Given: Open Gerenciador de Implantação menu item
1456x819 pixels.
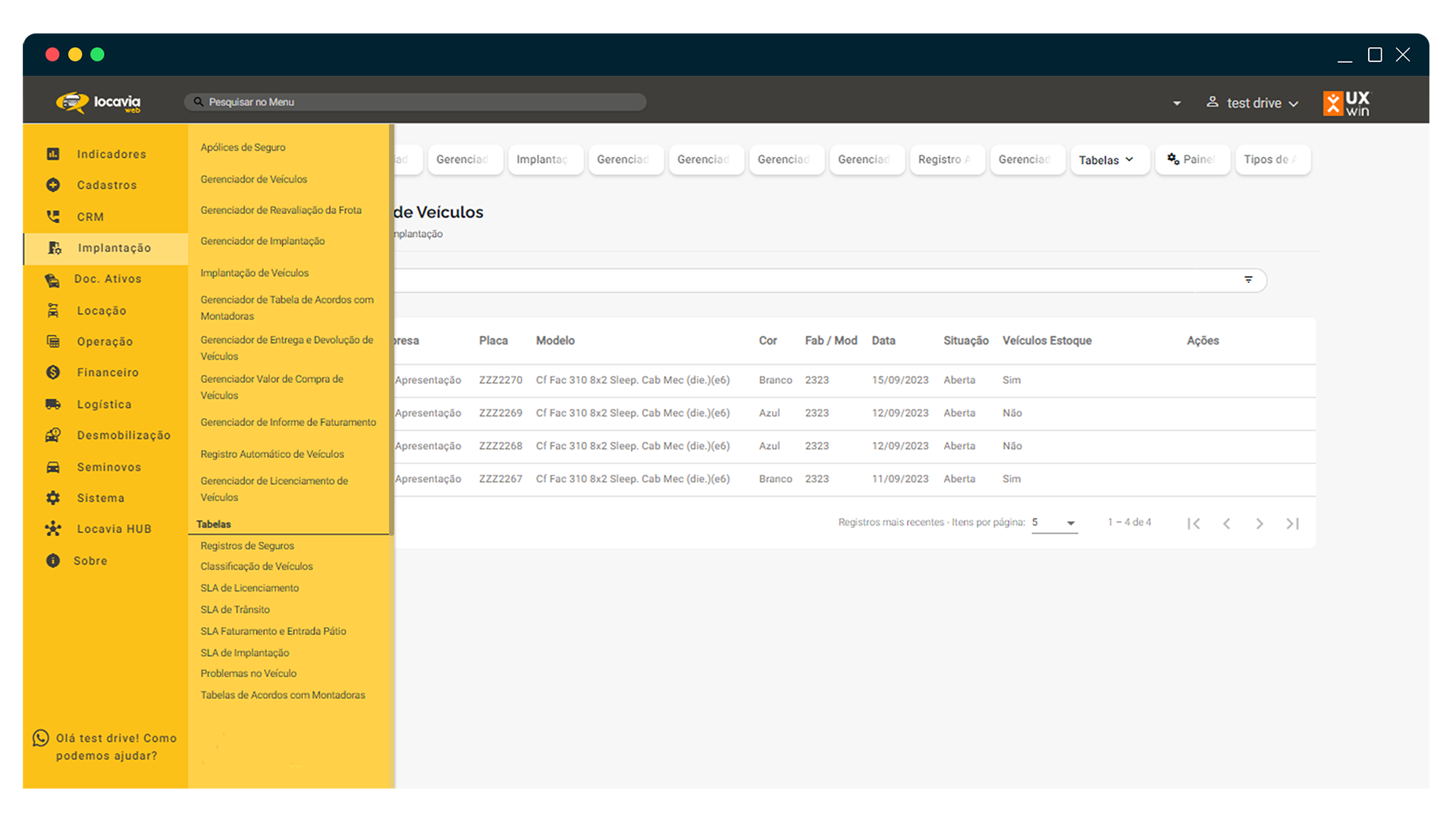Looking at the screenshot, I should [x=262, y=241].
